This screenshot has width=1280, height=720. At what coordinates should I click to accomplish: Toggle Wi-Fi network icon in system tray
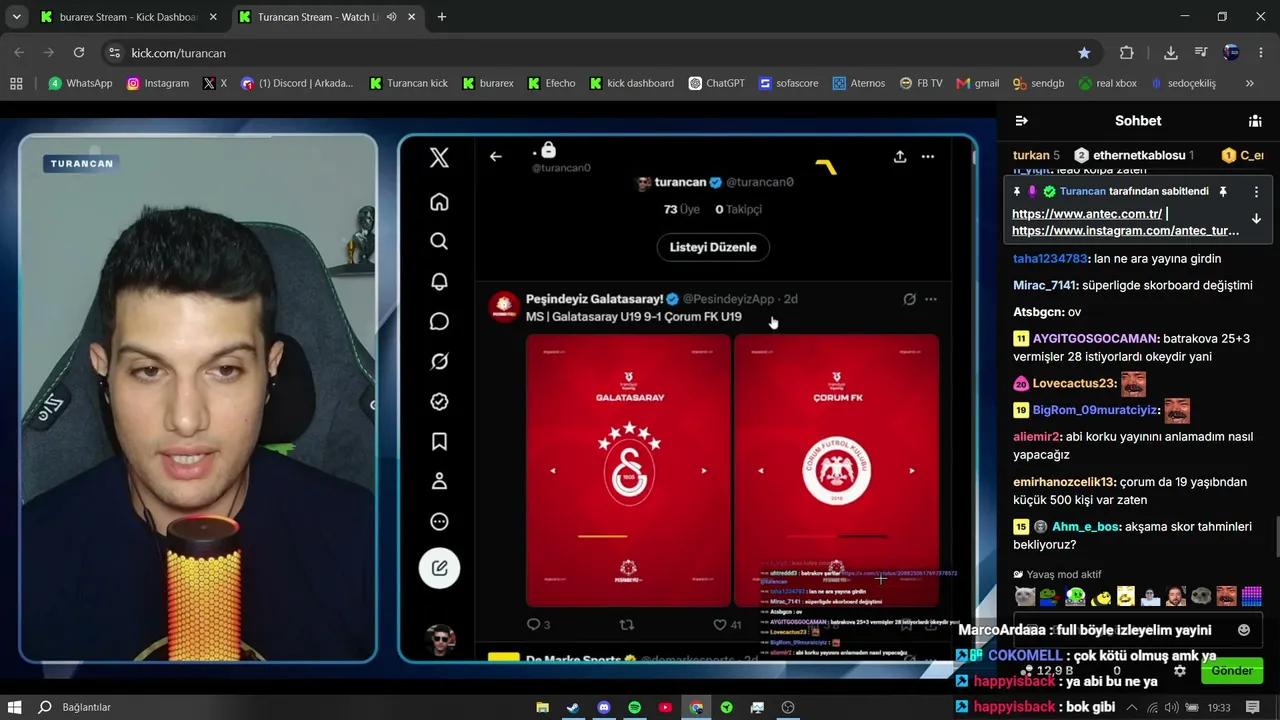click(x=1152, y=707)
